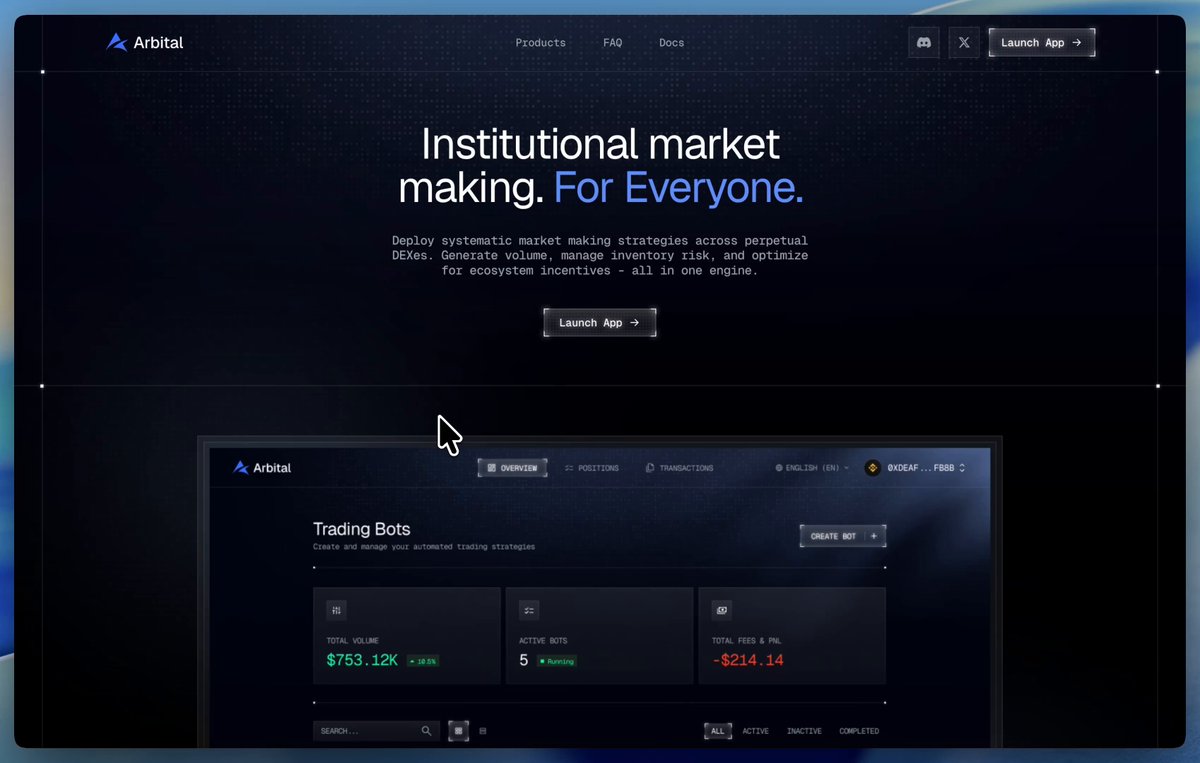
Task: Click the Arbital logo in the site header
Action: (x=145, y=42)
